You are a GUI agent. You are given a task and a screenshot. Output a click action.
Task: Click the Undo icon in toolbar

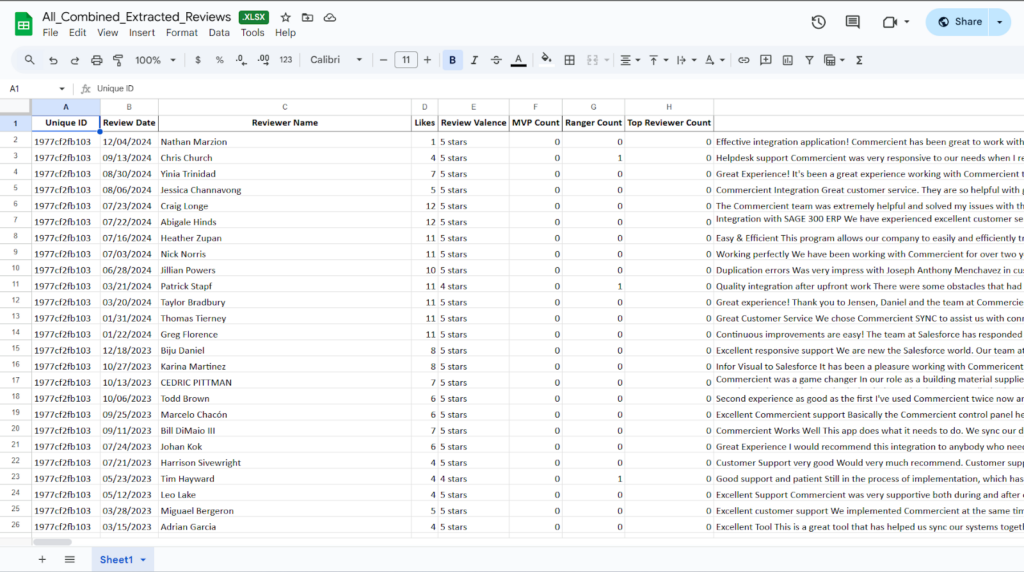coord(53,60)
